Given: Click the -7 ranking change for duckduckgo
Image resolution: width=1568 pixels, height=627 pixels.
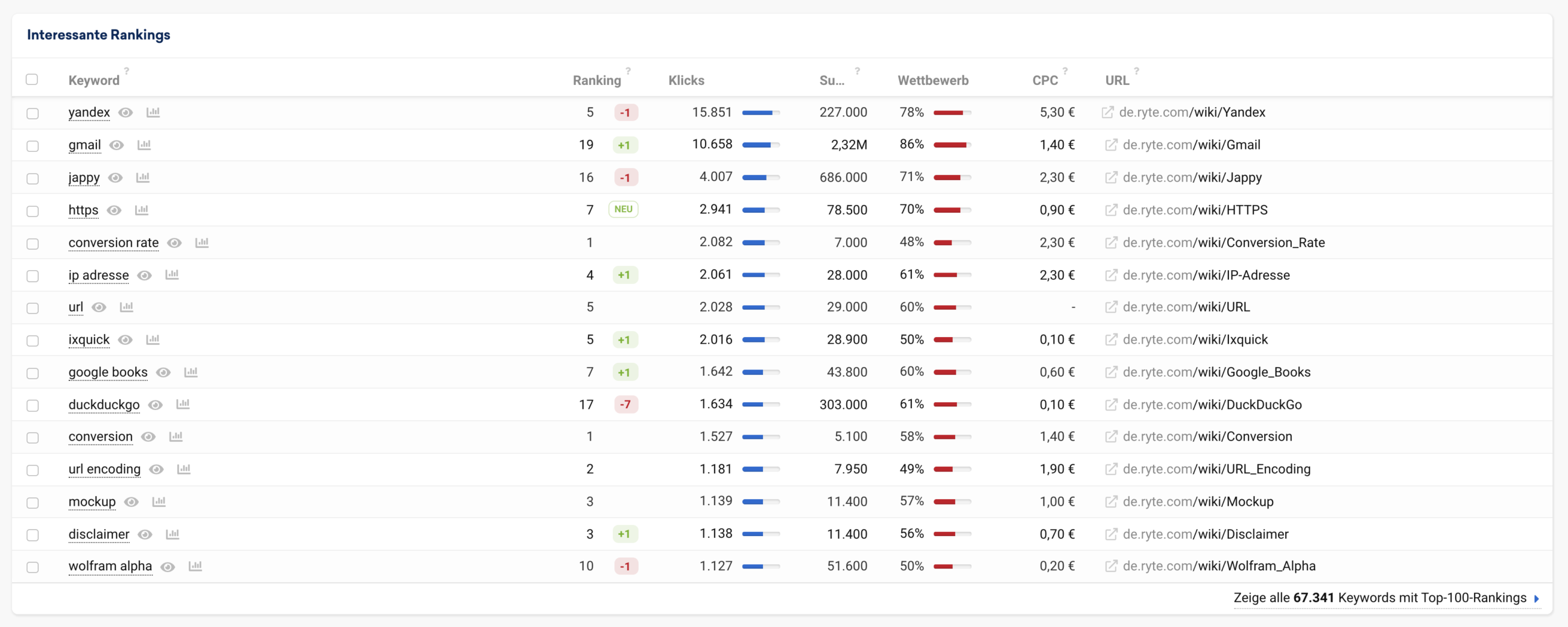Looking at the screenshot, I should point(625,404).
